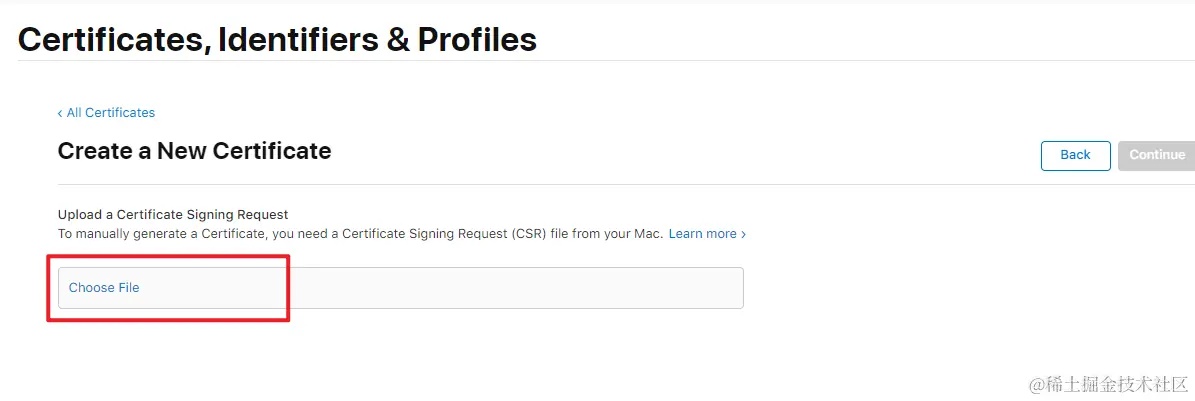The height and width of the screenshot is (401, 1195).
Task: Click the CSR instruction sentence text
Action: click(300, 234)
